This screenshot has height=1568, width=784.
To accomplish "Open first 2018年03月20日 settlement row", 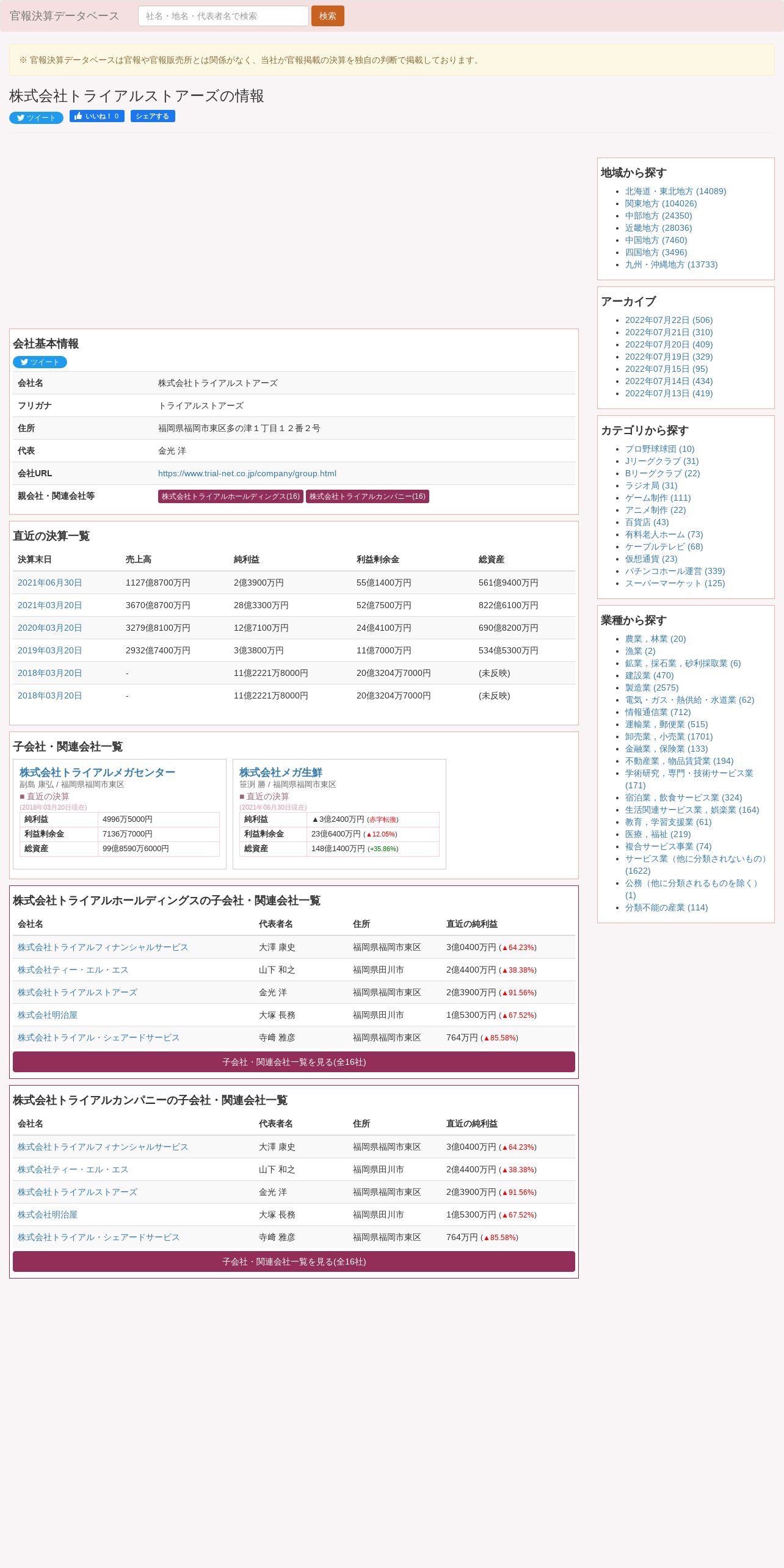I will point(50,673).
